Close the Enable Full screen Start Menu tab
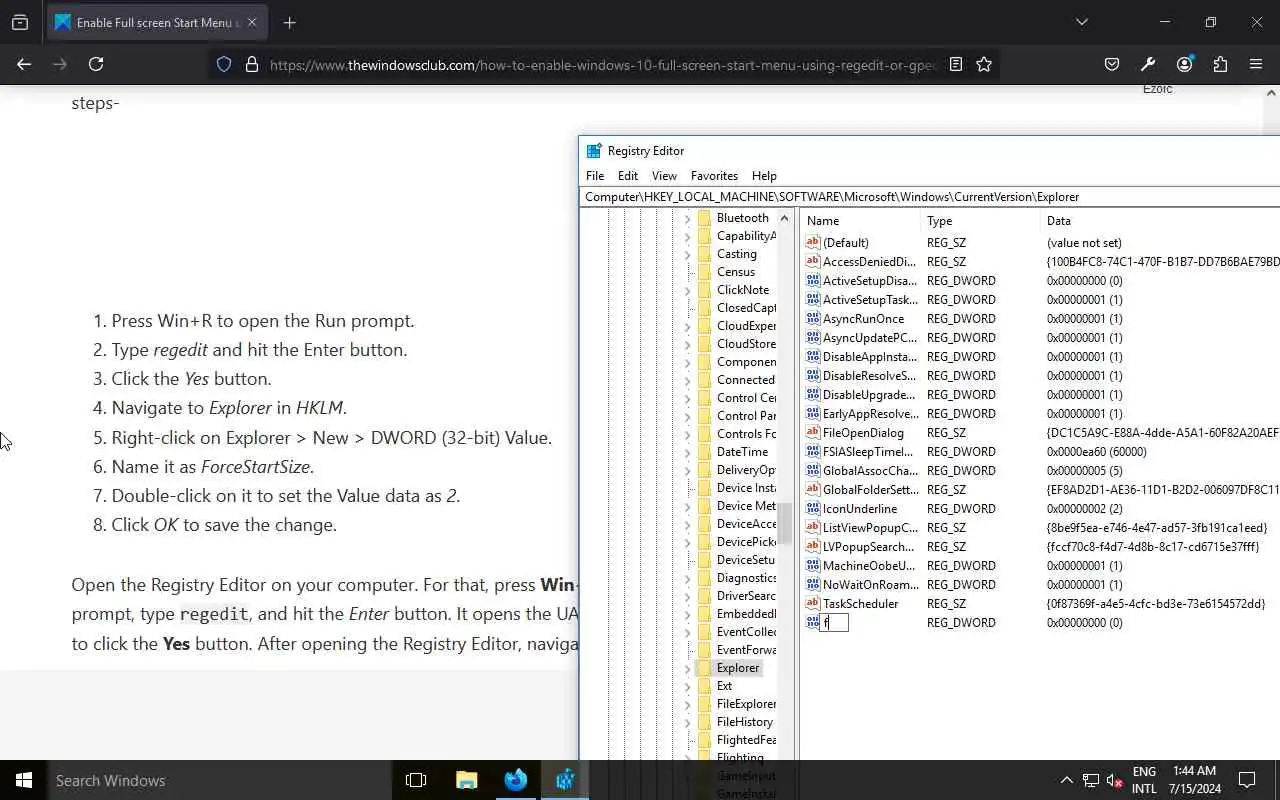The width and height of the screenshot is (1280, 800). point(251,22)
